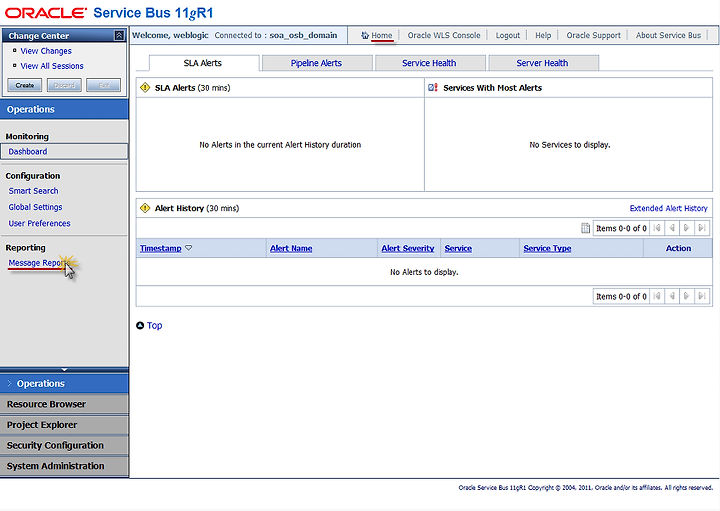Open Resource Browser section
The image size is (720, 511).
point(64,404)
